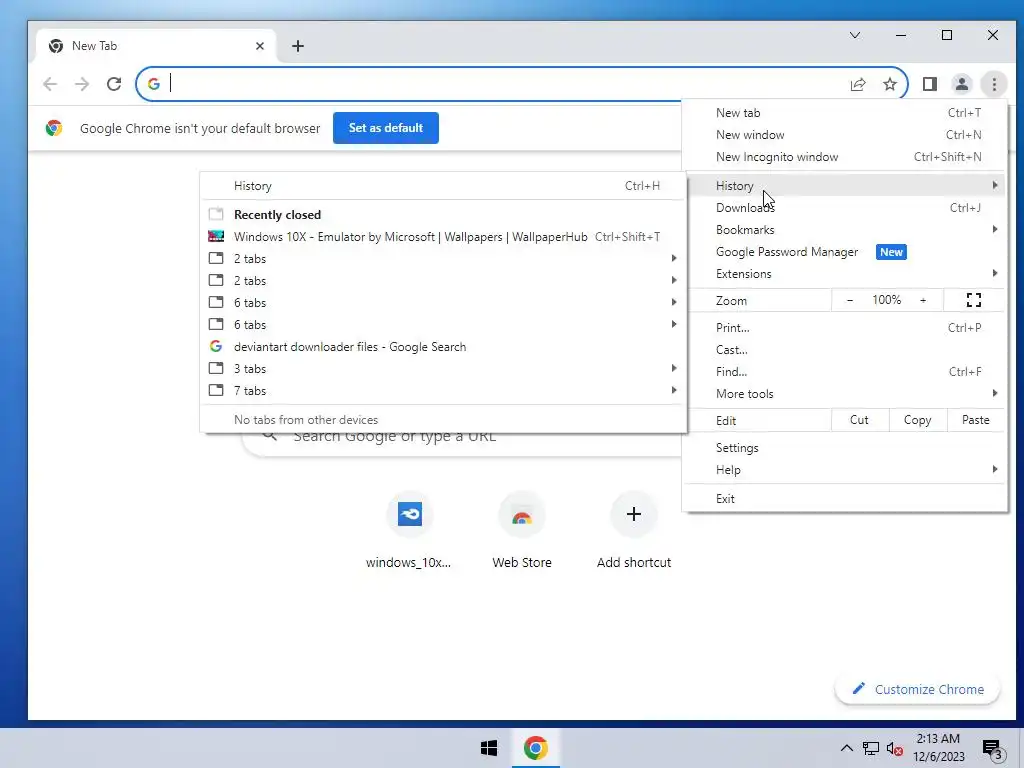The image size is (1024, 768).
Task: Click the three-dot Chrome menu icon
Action: pos(994,84)
